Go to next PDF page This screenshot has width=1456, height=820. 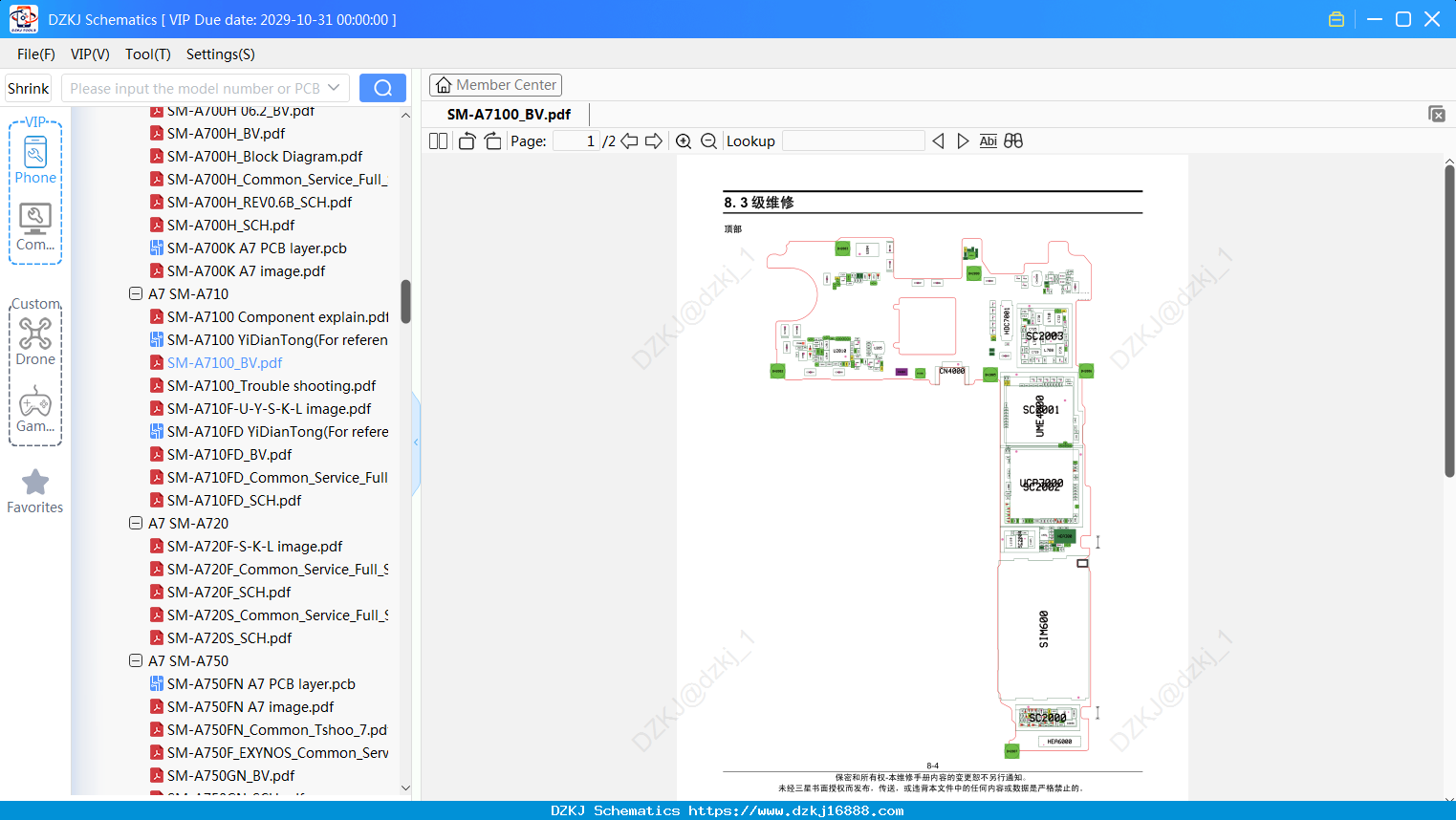click(654, 141)
